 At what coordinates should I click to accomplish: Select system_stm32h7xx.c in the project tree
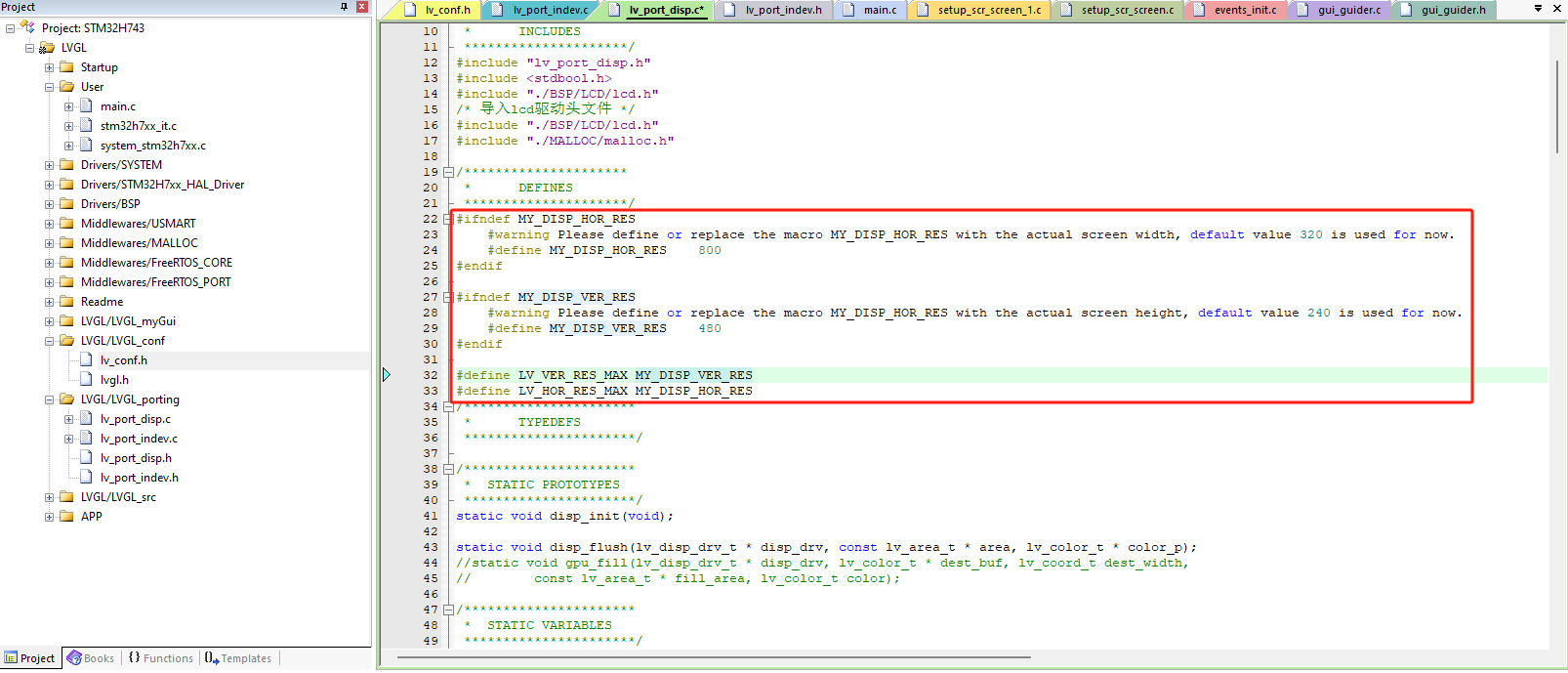coord(153,146)
